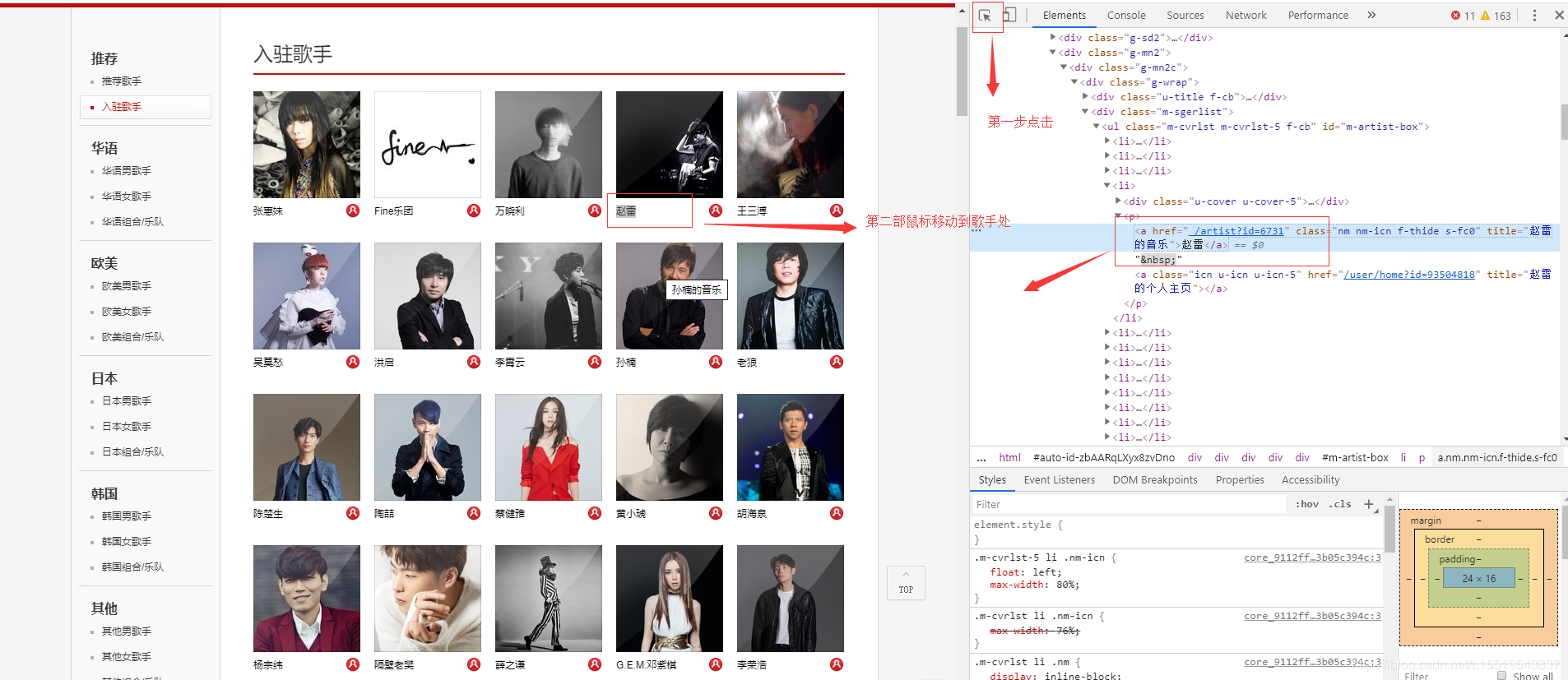Open 杨宗纬's personal homepage icon

point(353,664)
